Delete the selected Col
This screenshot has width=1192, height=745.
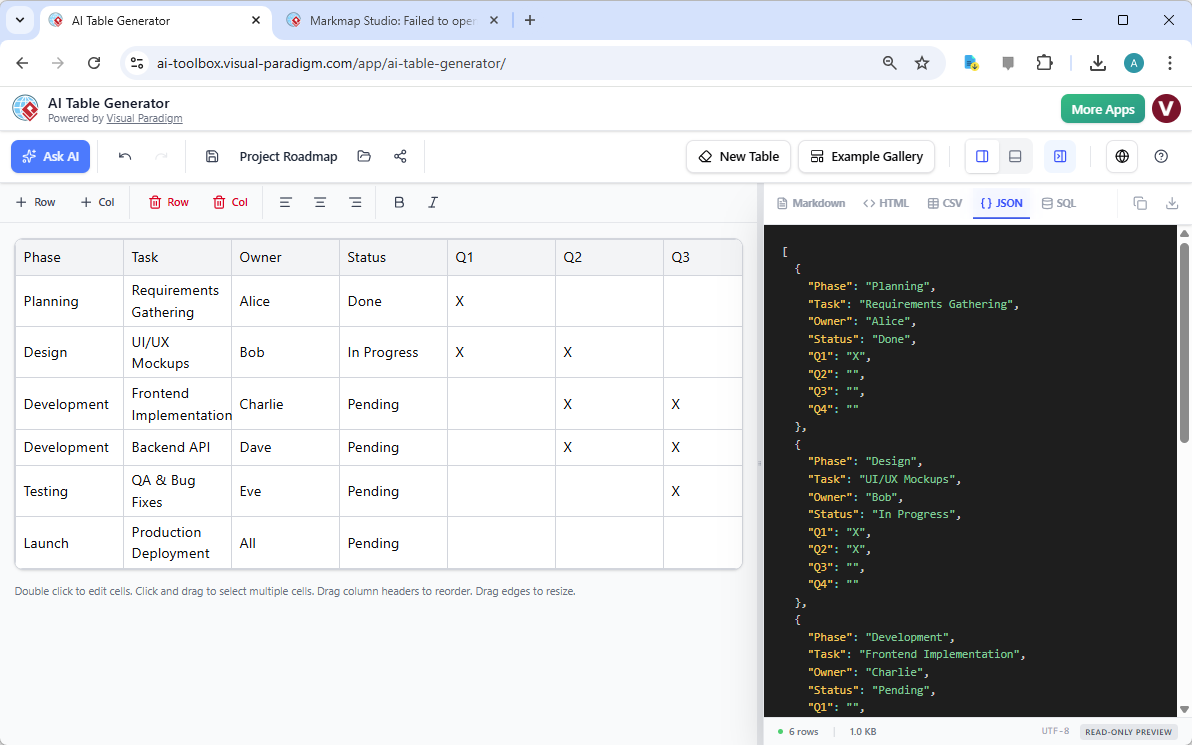point(230,202)
